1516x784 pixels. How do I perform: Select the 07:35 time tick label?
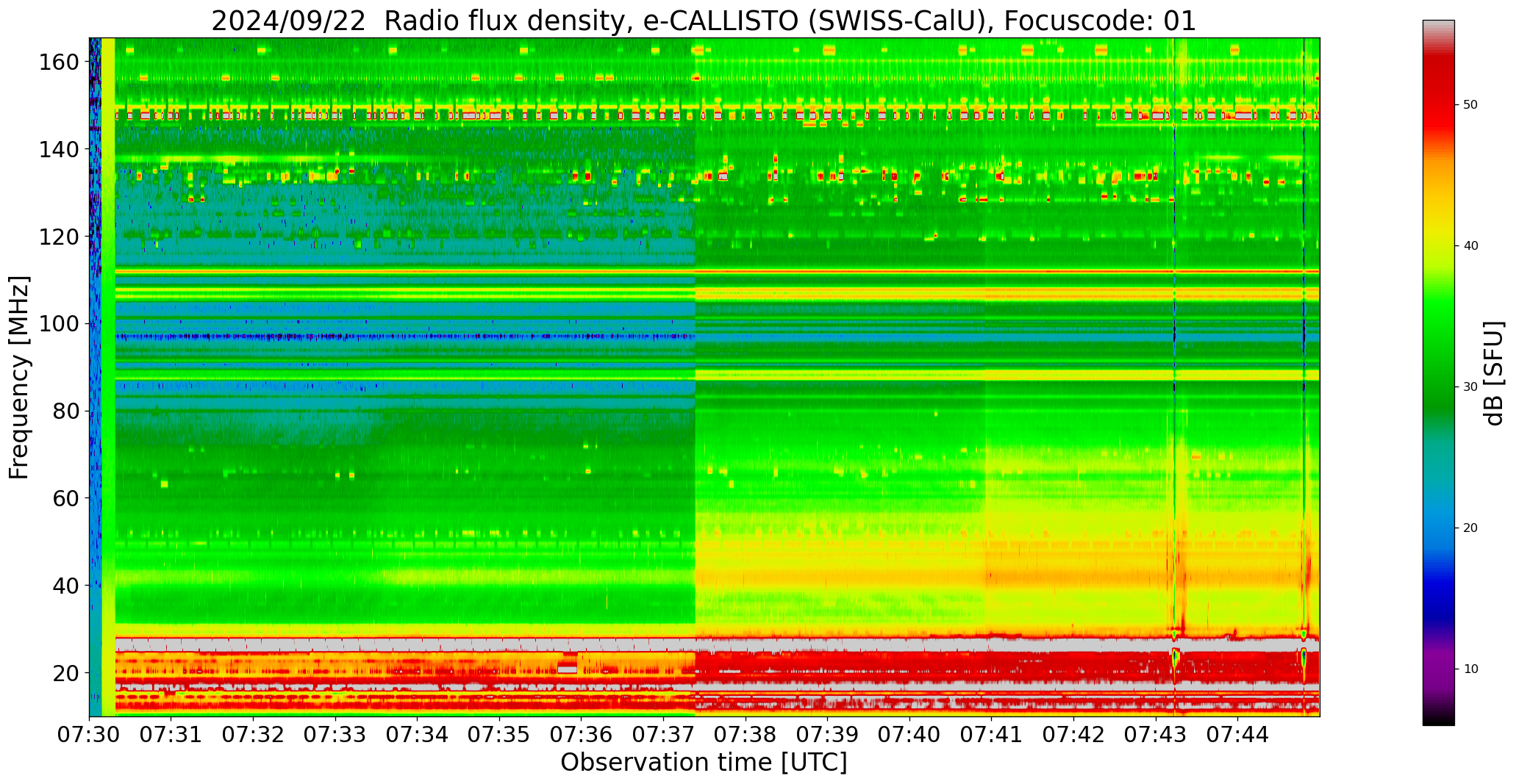coord(500,734)
